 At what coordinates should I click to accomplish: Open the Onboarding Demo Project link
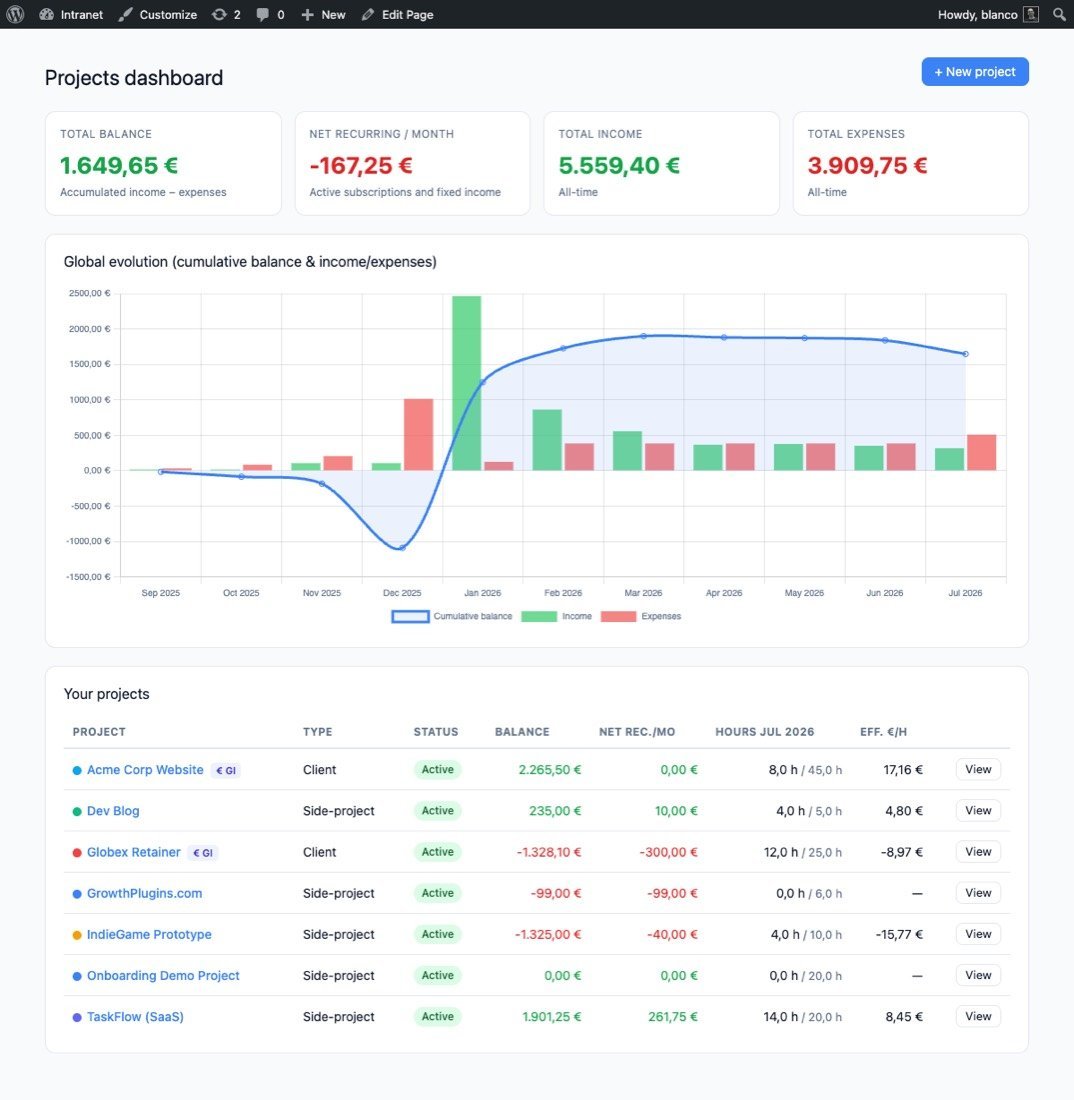pyautogui.click(x=163, y=976)
